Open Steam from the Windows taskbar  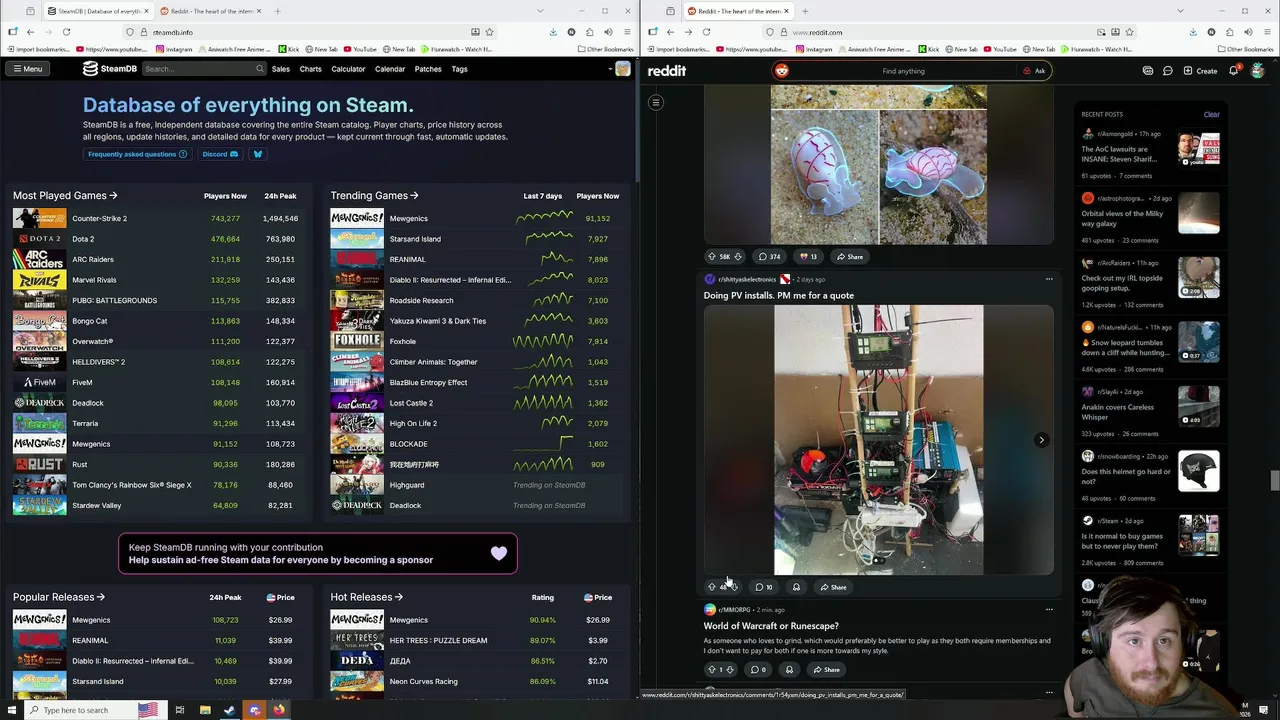coord(230,710)
